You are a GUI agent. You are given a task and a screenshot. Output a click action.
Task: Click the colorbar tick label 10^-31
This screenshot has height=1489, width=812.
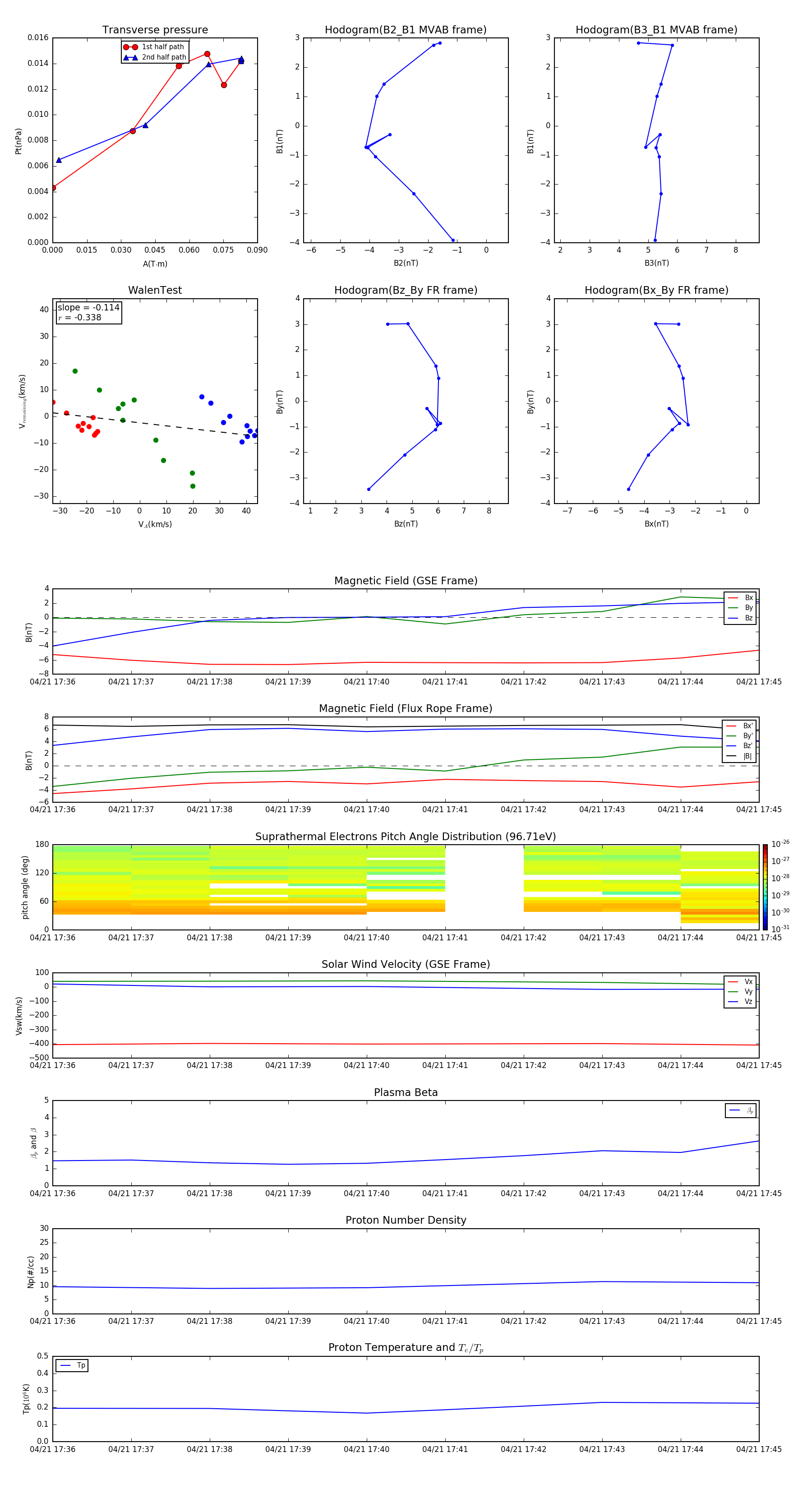[780, 929]
